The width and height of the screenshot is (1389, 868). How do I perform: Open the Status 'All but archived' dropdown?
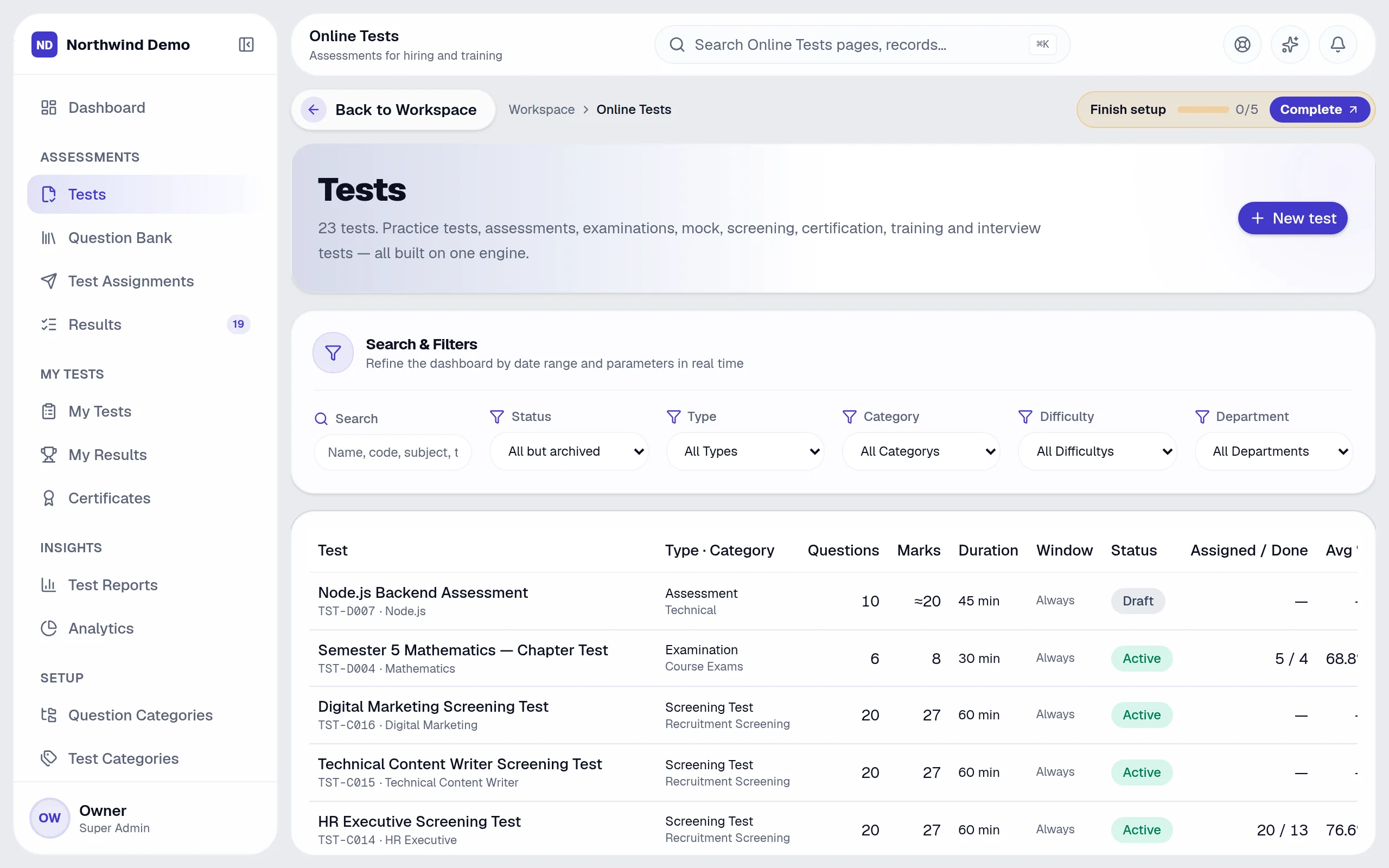point(569,451)
